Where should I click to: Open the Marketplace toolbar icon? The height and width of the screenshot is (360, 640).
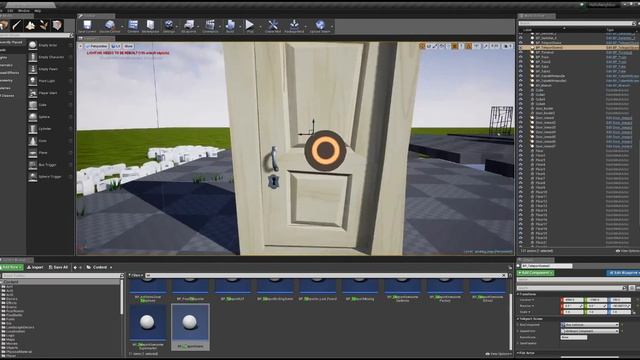[150, 26]
